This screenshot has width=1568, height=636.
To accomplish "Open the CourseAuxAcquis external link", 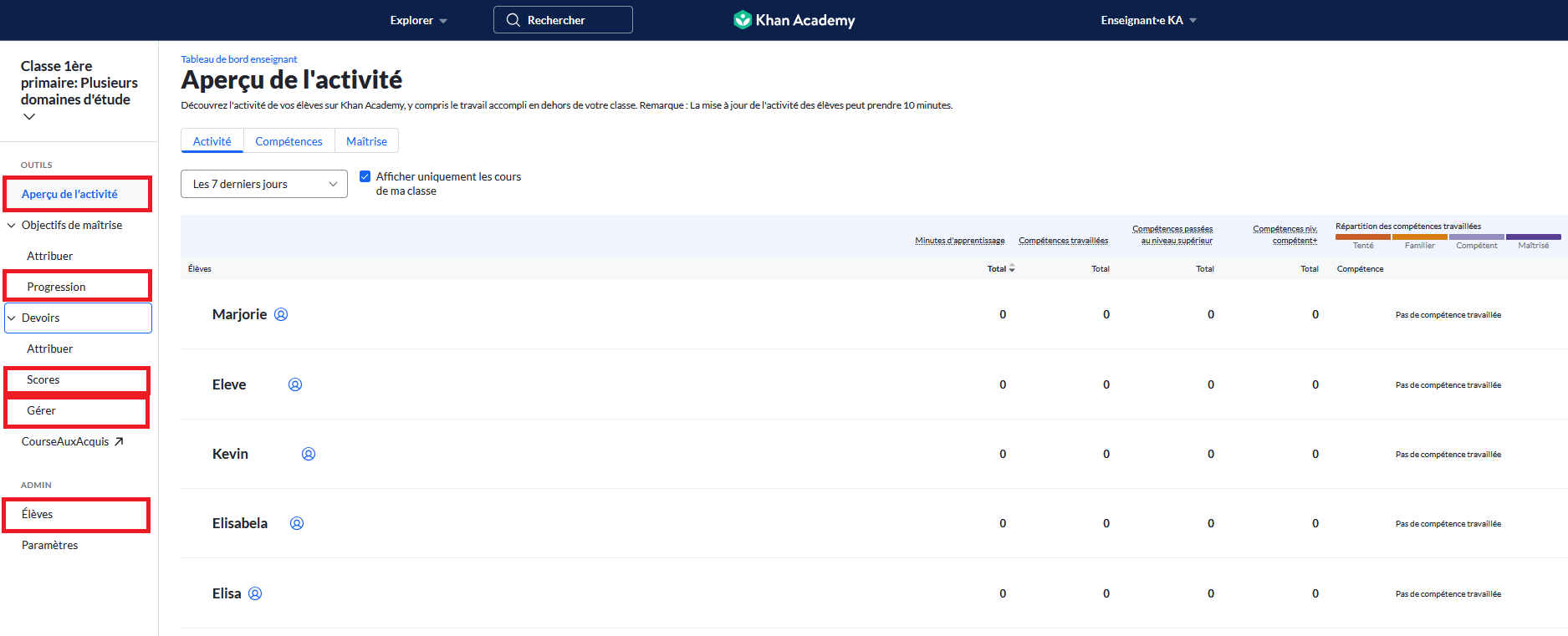I will coord(73,441).
